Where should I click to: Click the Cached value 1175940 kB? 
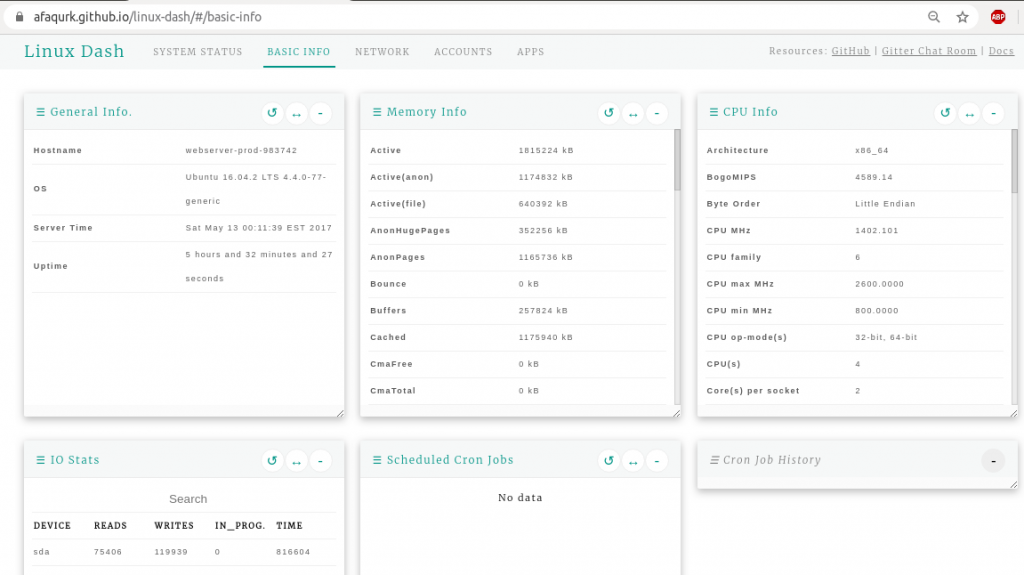coord(546,337)
